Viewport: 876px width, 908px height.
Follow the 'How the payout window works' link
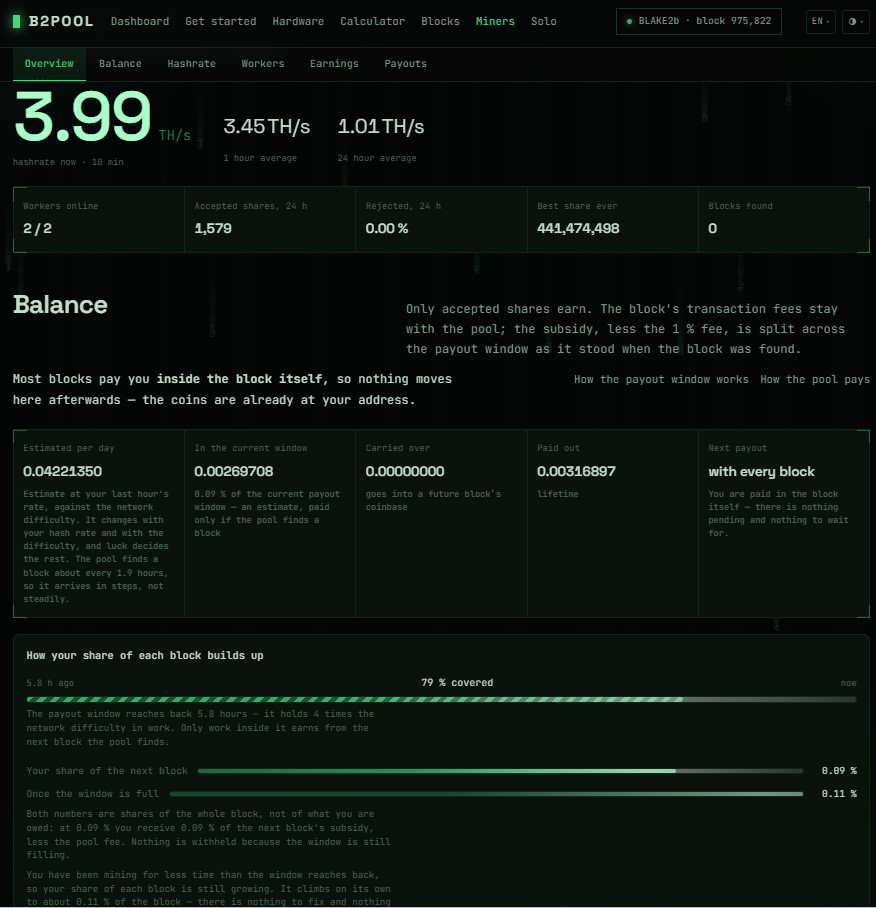click(x=661, y=379)
